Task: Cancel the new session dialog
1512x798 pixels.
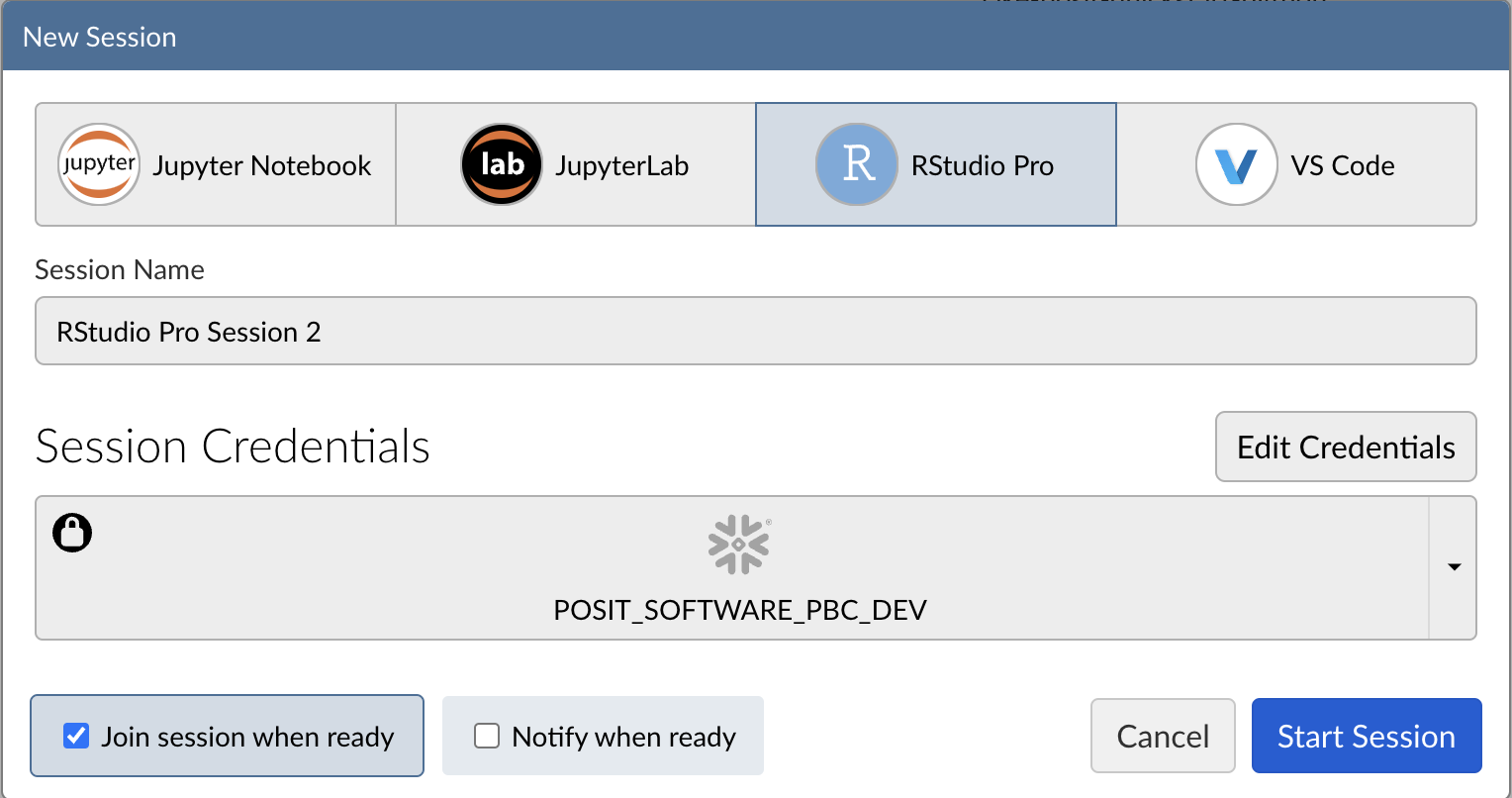Action: (1163, 736)
